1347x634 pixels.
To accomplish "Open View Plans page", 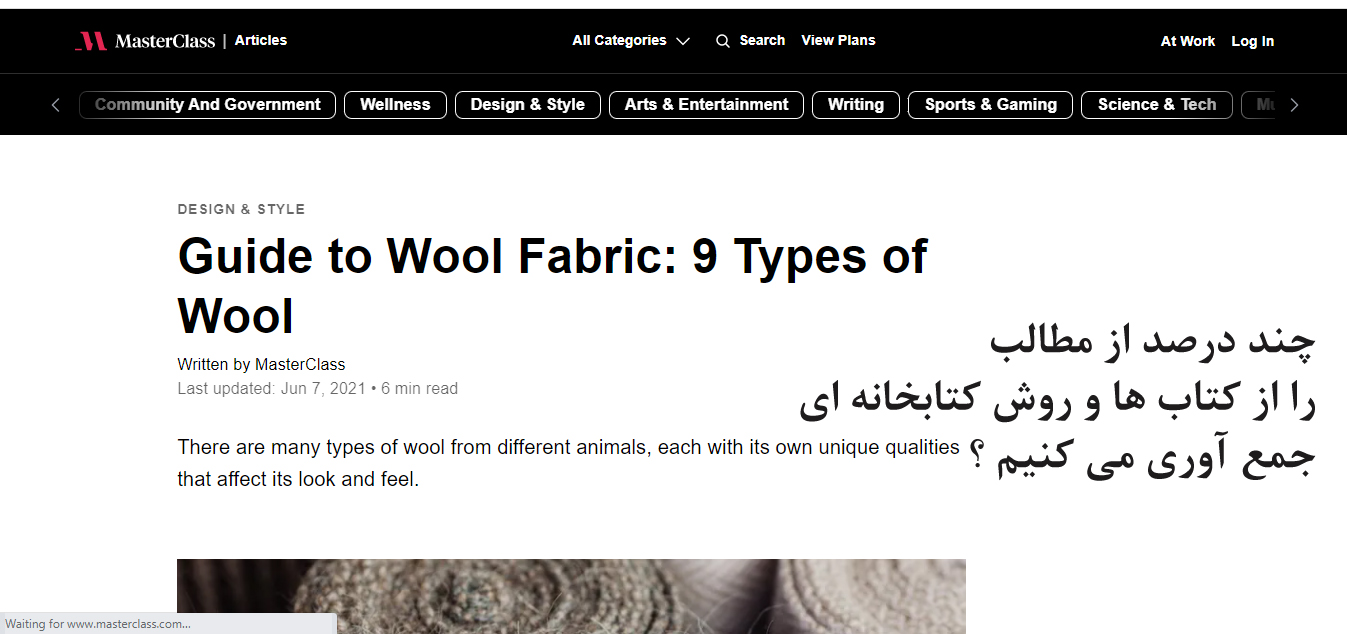I will (838, 41).
